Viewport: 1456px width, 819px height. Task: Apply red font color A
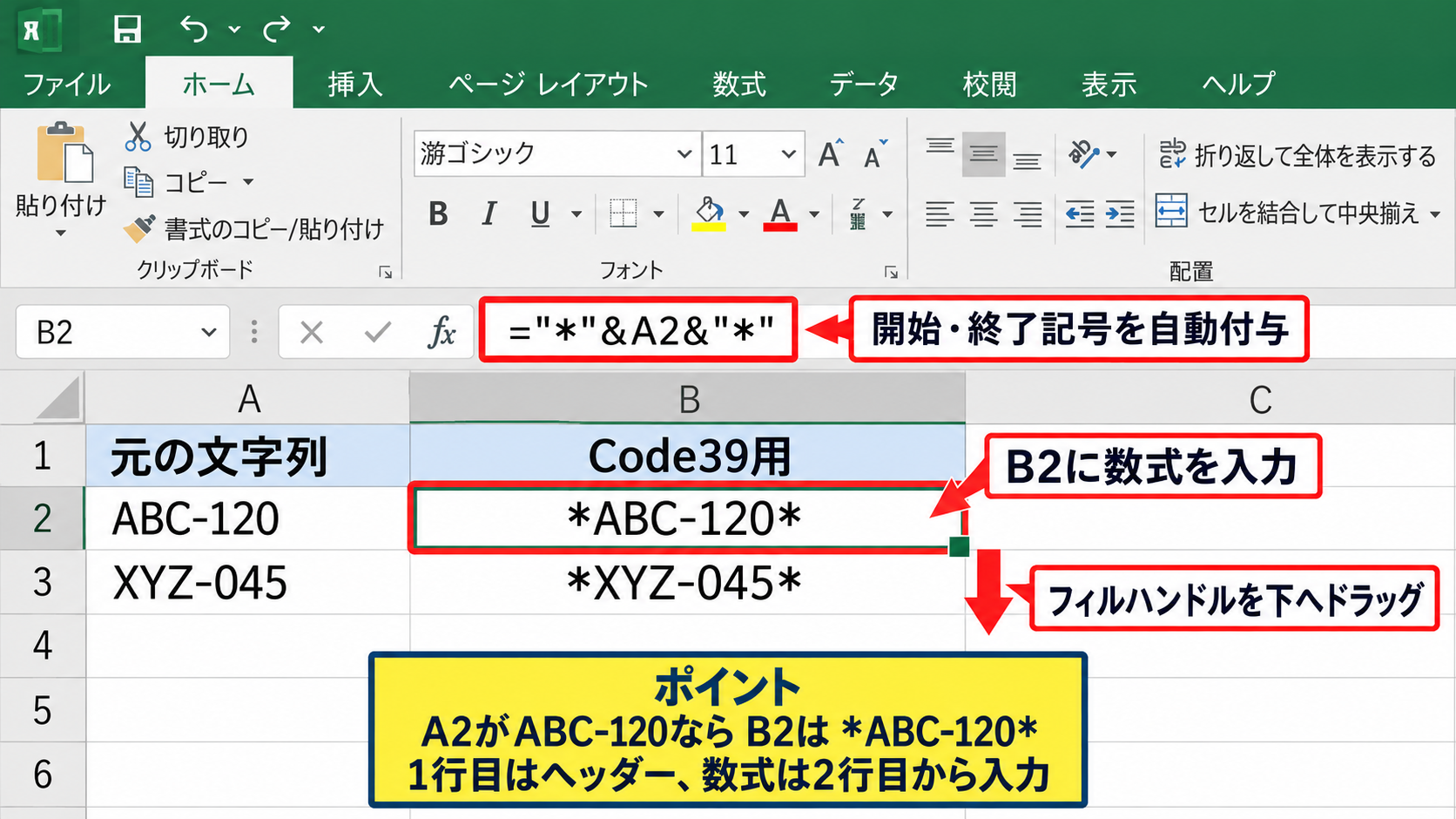(x=780, y=213)
